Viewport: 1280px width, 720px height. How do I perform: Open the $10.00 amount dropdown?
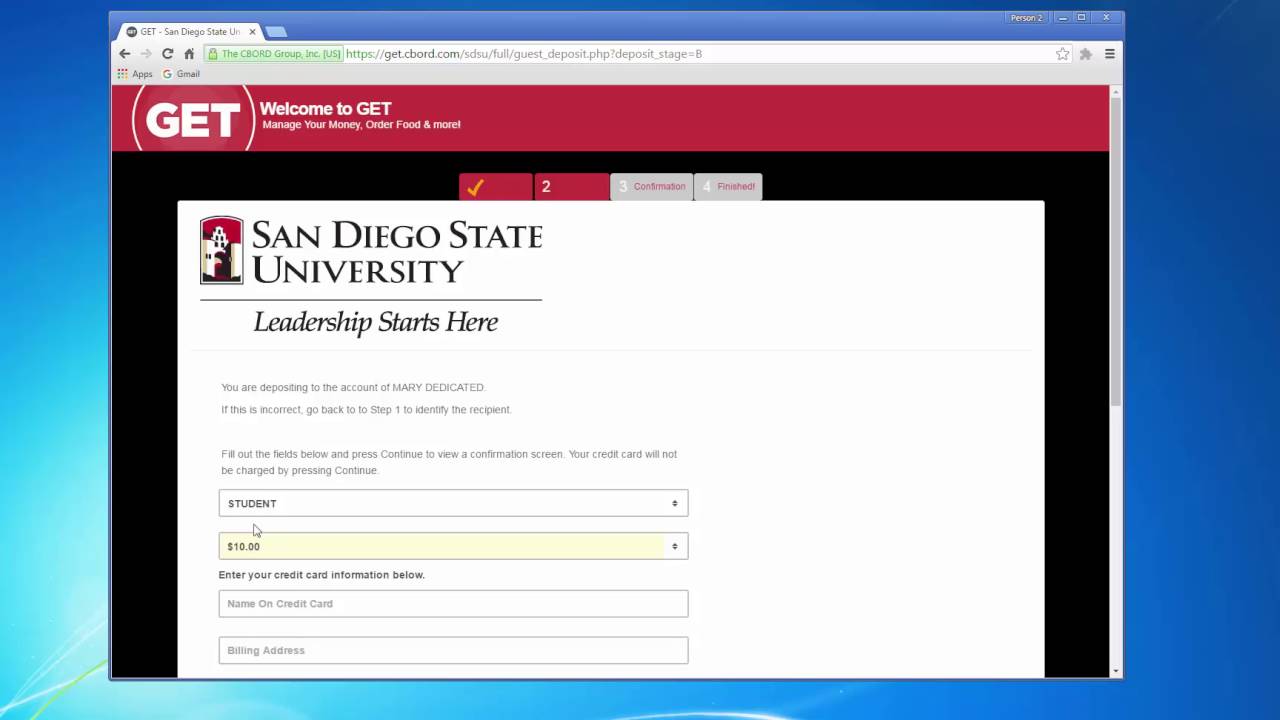click(x=453, y=546)
